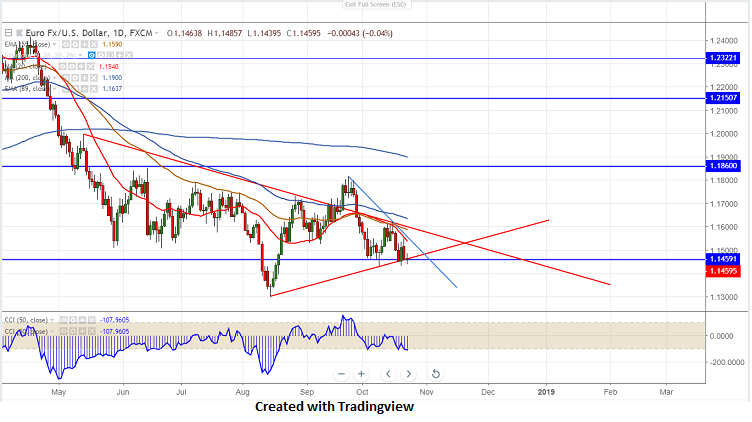Click the red current price label 1.14595
Image resolution: width=752 pixels, height=422 pixels.
(723, 271)
